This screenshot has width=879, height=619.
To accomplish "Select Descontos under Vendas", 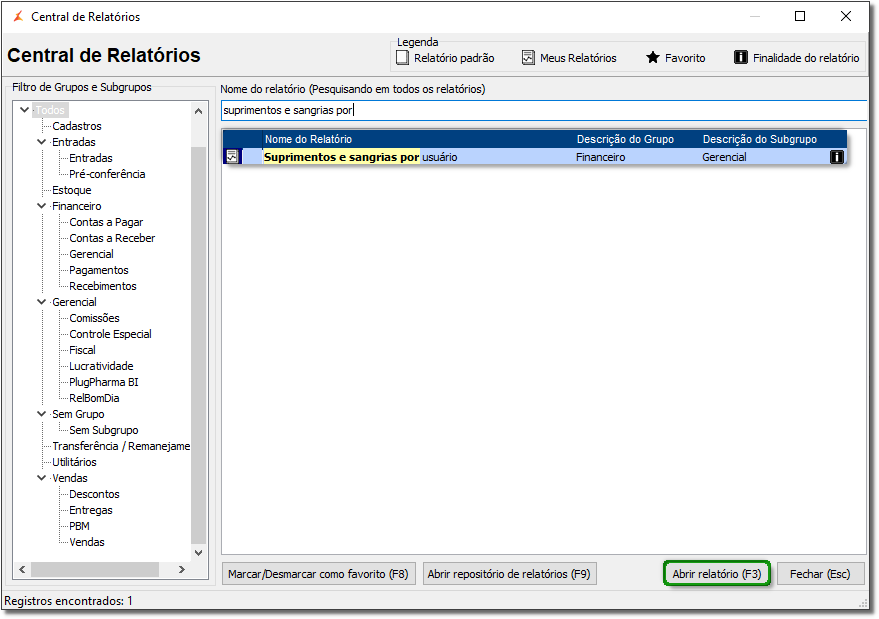I will click(94, 494).
